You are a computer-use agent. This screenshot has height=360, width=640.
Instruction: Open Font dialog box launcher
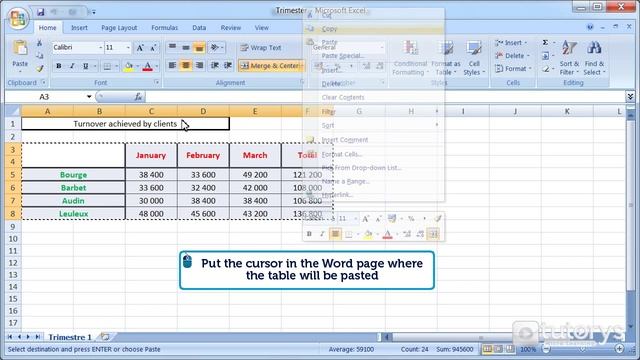point(157,82)
